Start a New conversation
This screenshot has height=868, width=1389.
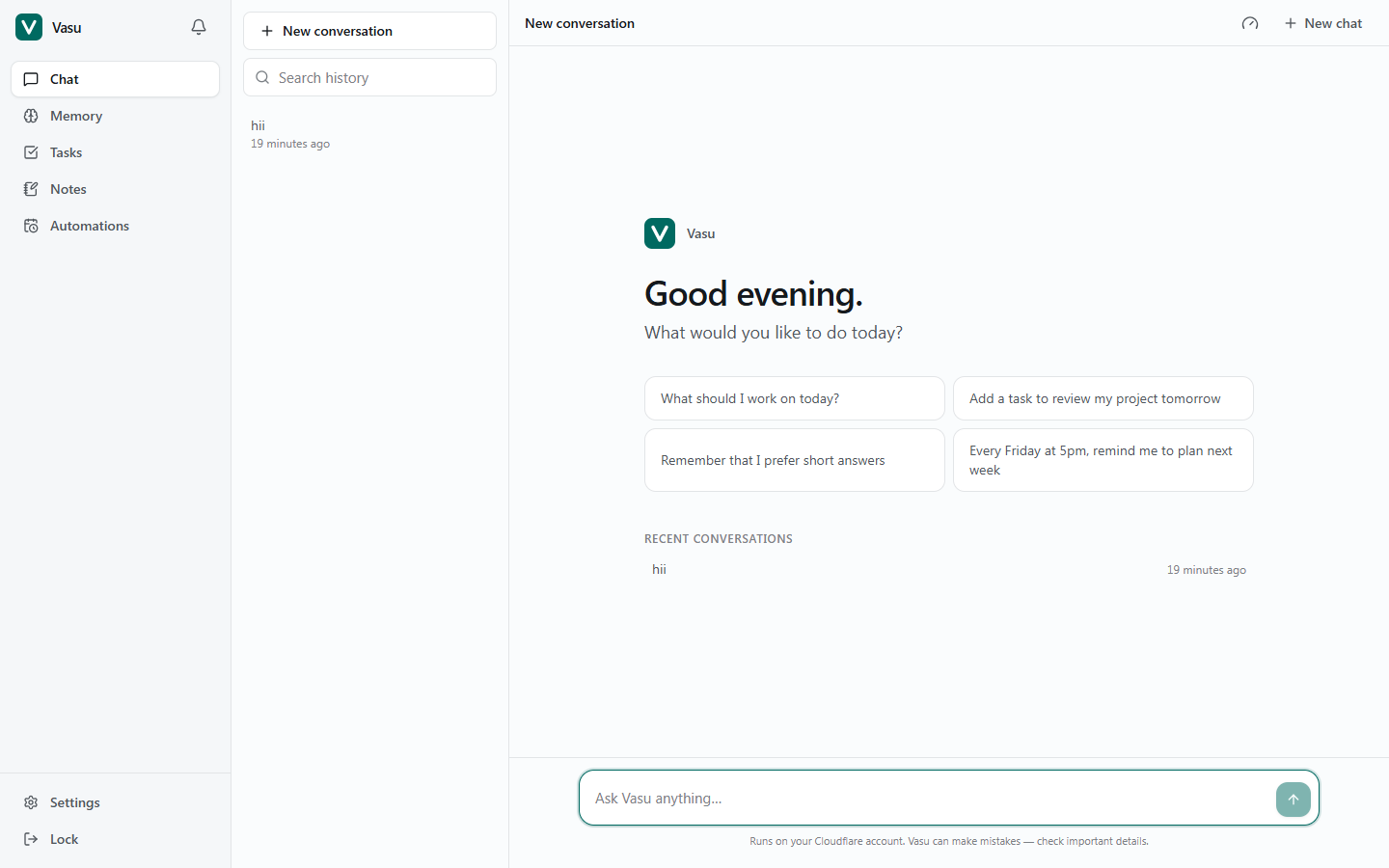point(369,31)
